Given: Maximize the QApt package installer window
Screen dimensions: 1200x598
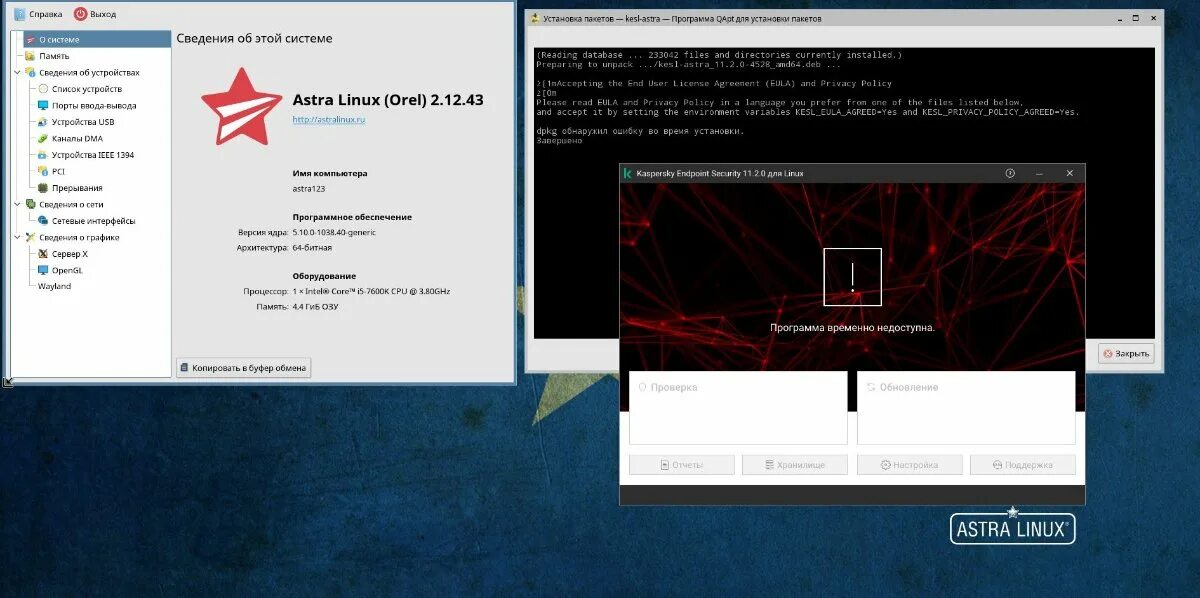Looking at the screenshot, I should [1138, 17].
